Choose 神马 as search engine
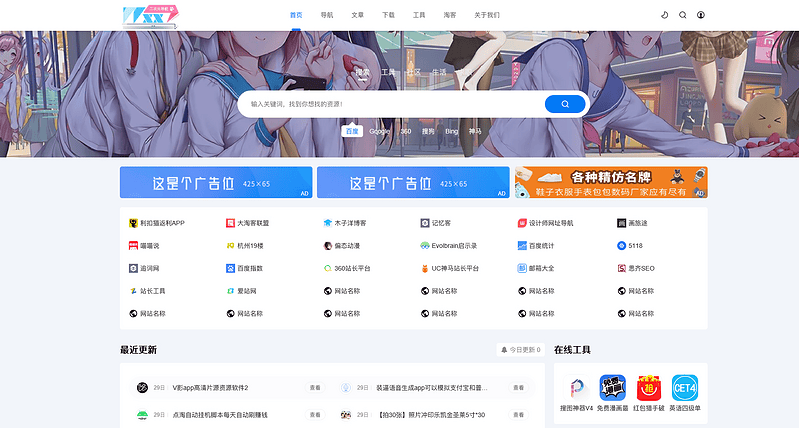This screenshot has height=428, width=799. point(475,131)
